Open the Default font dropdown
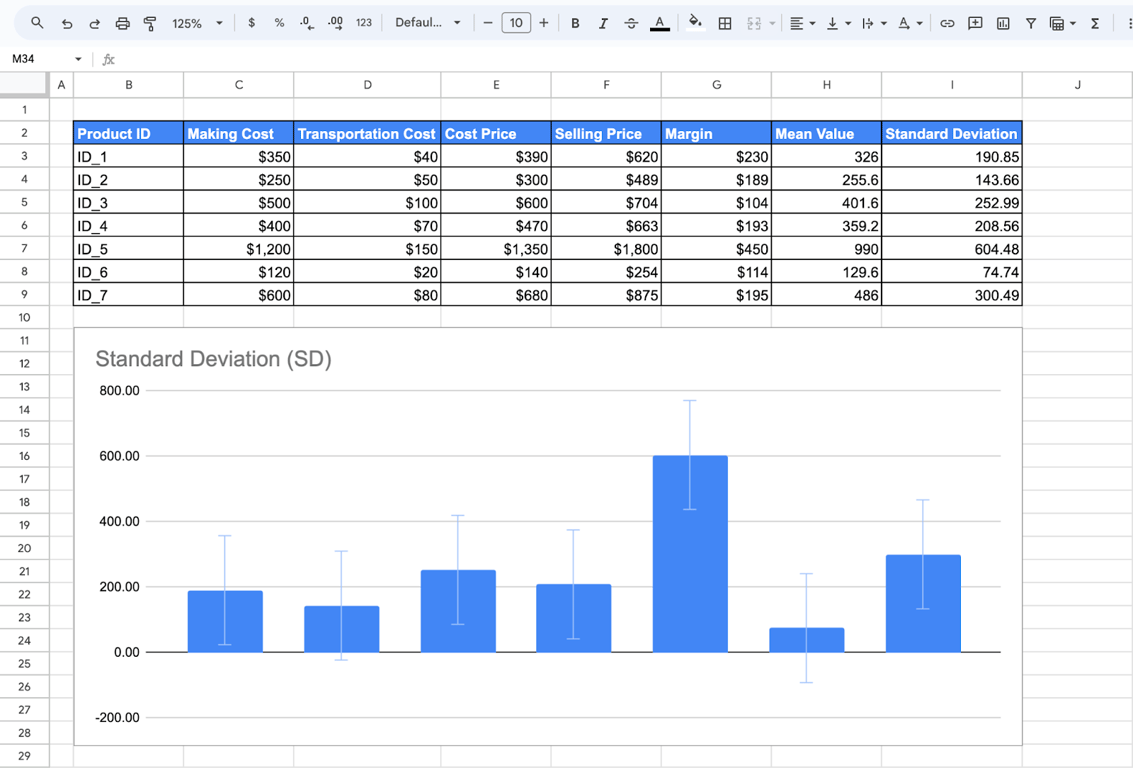Image resolution: width=1133 pixels, height=768 pixels. (x=428, y=23)
